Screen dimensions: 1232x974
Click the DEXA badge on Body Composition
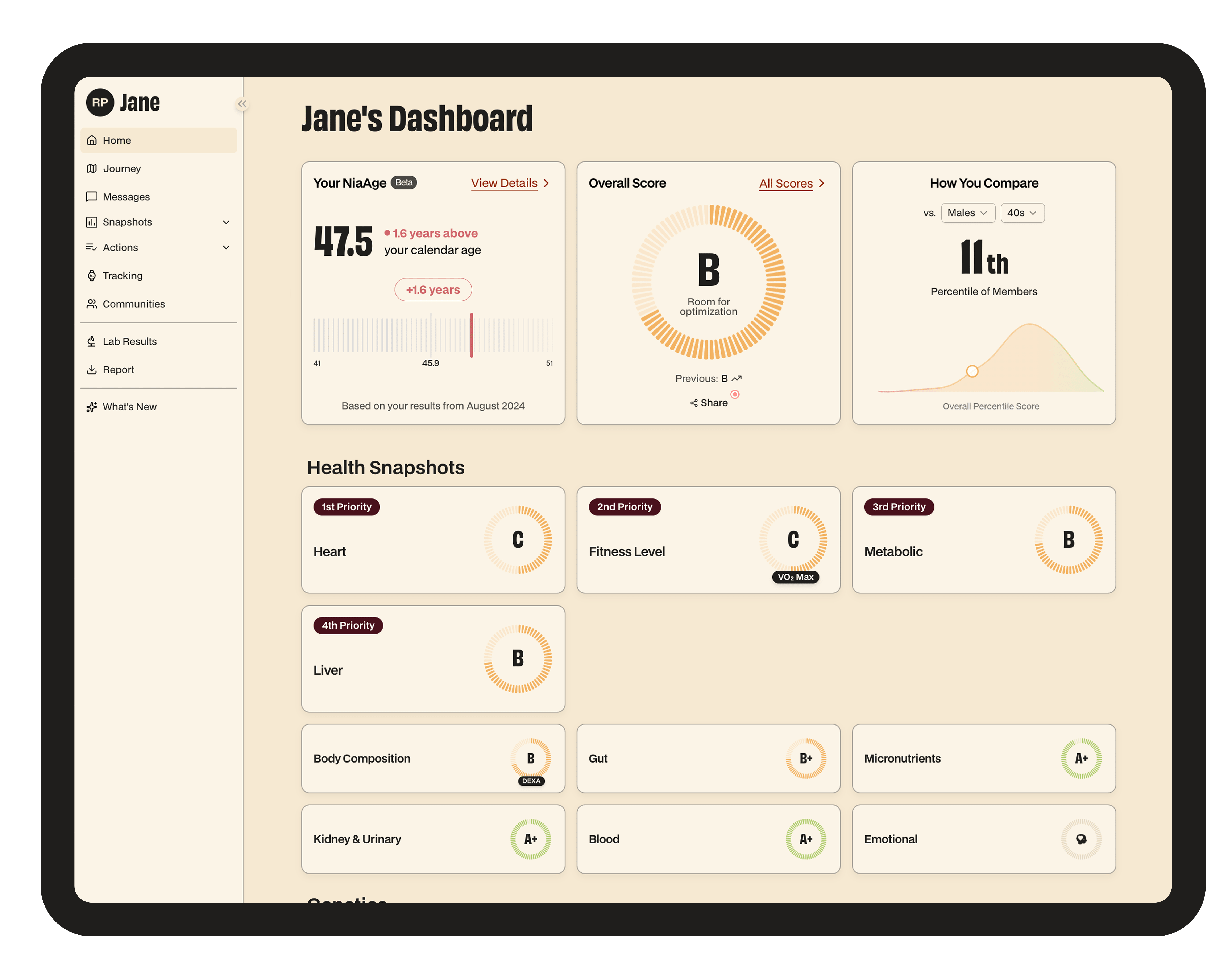[x=531, y=781]
